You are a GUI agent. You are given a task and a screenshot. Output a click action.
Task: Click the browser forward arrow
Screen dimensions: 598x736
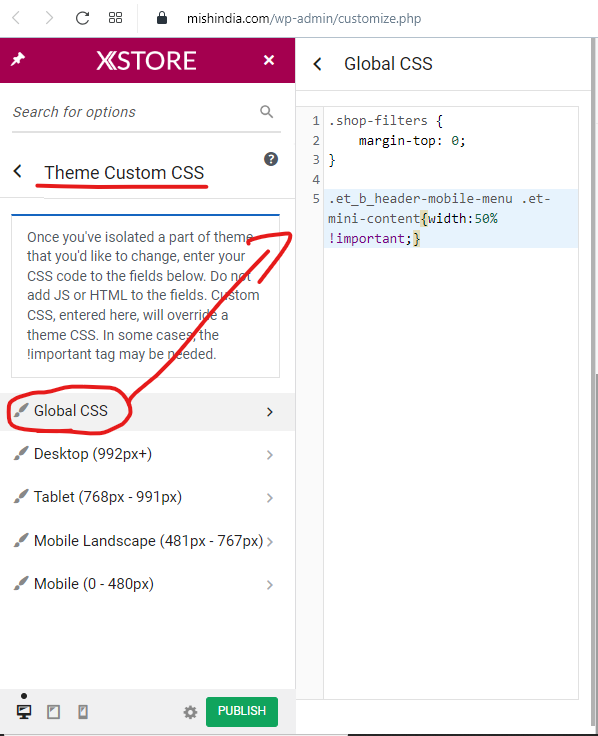(x=49, y=18)
